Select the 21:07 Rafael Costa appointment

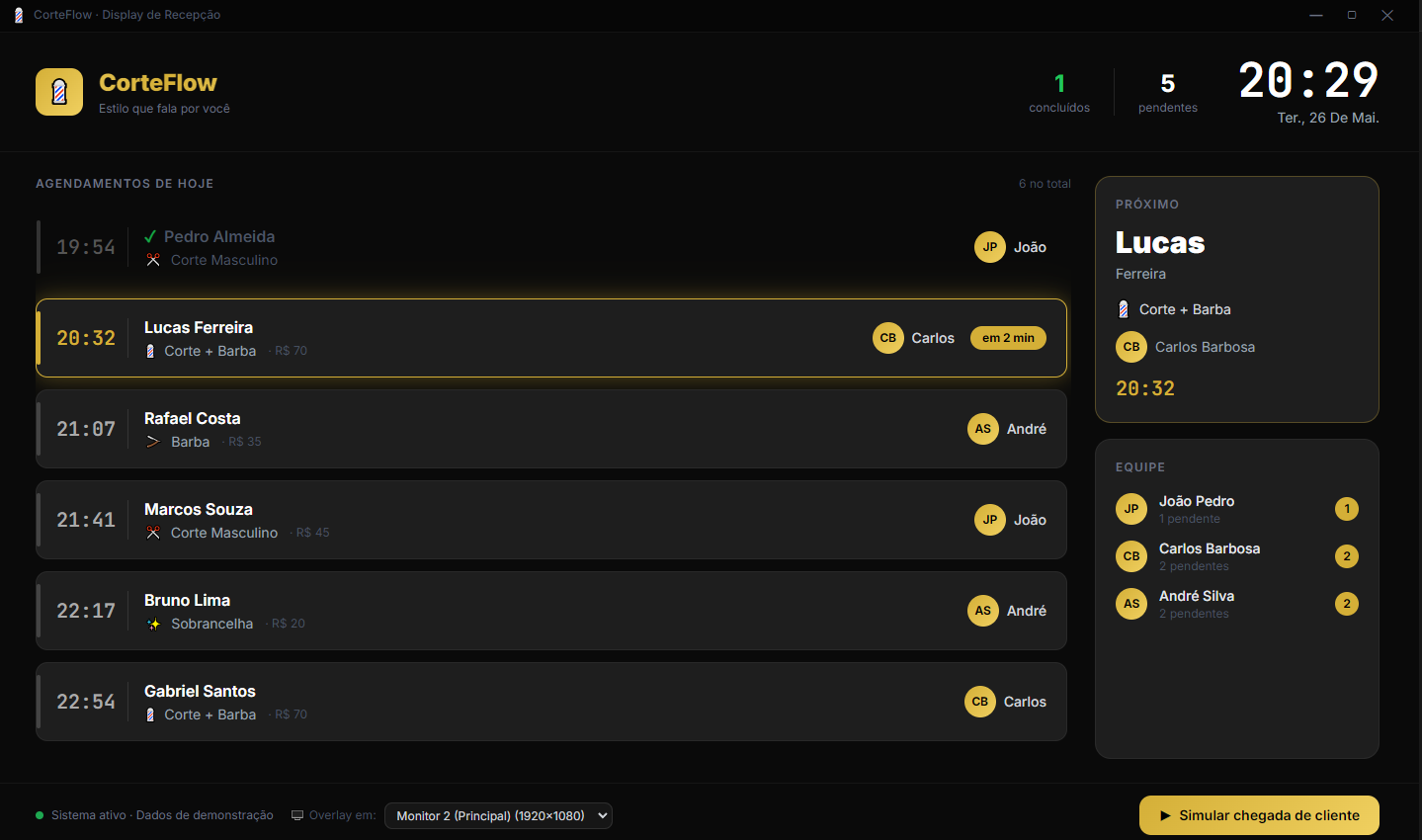[x=551, y=429]
